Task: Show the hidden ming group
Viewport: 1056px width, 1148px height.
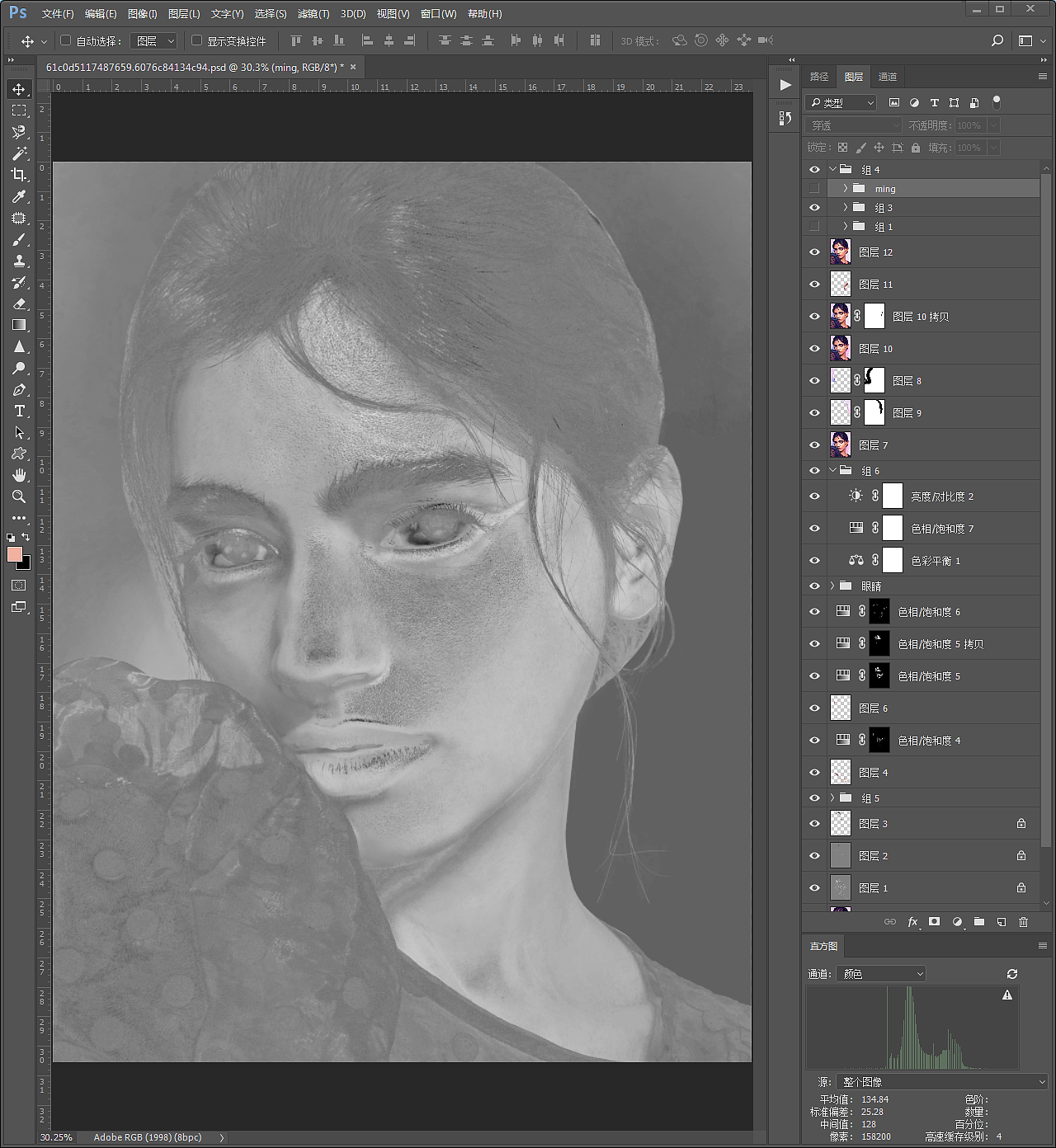Action: [x=814, y=189]
